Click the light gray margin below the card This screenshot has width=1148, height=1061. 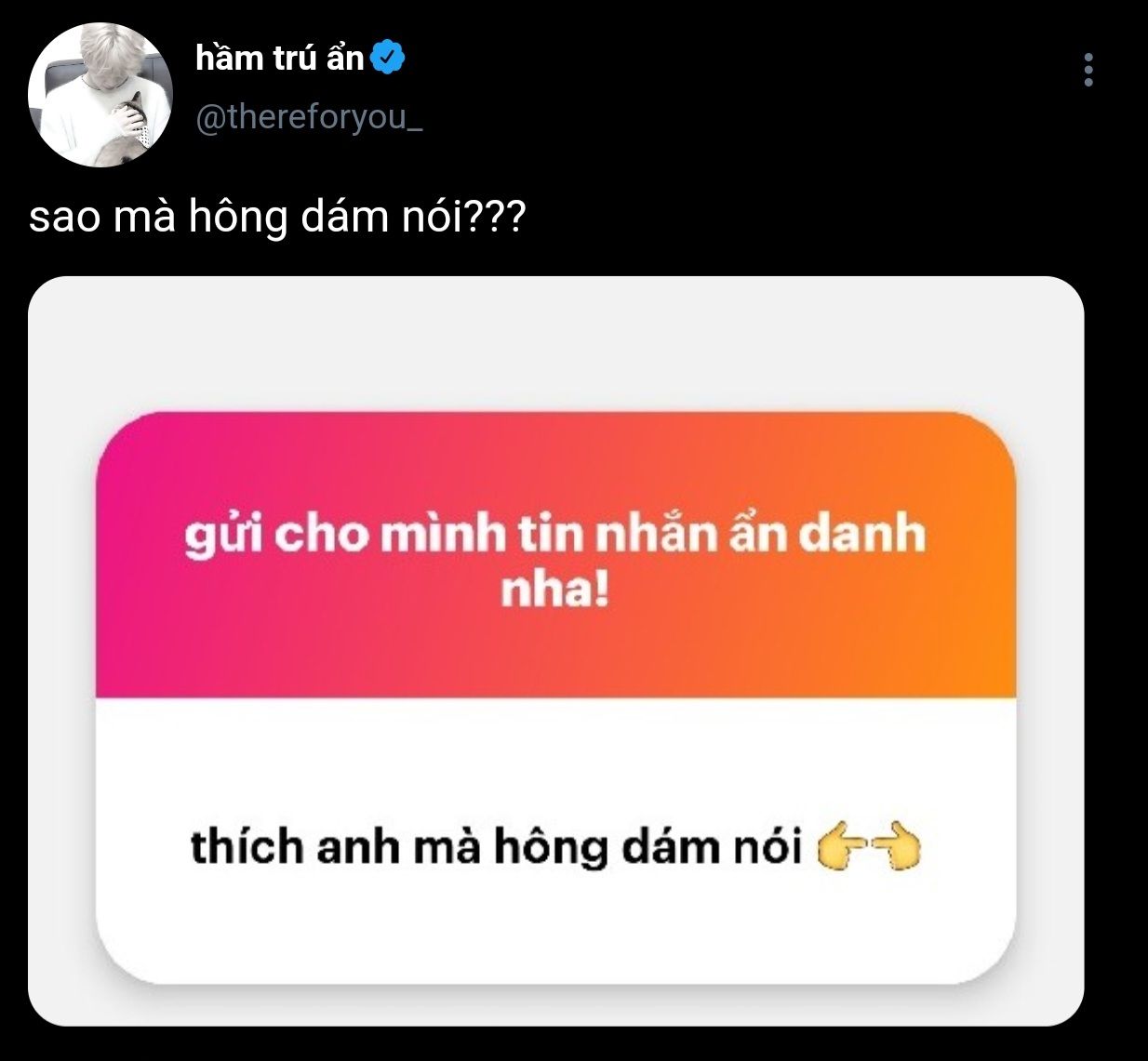point(555,1006)
